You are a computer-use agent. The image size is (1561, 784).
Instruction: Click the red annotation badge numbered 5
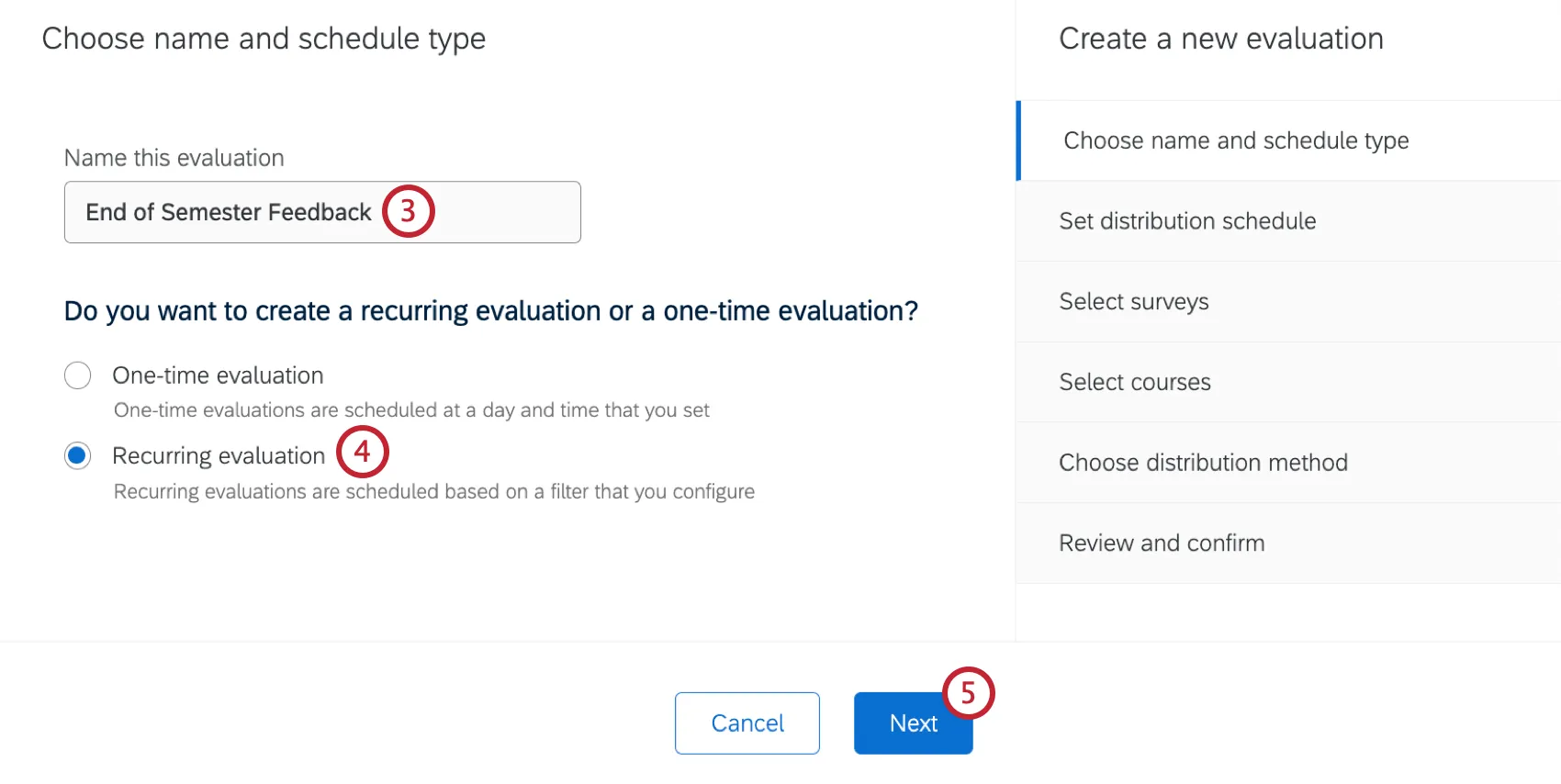(969, 694)
